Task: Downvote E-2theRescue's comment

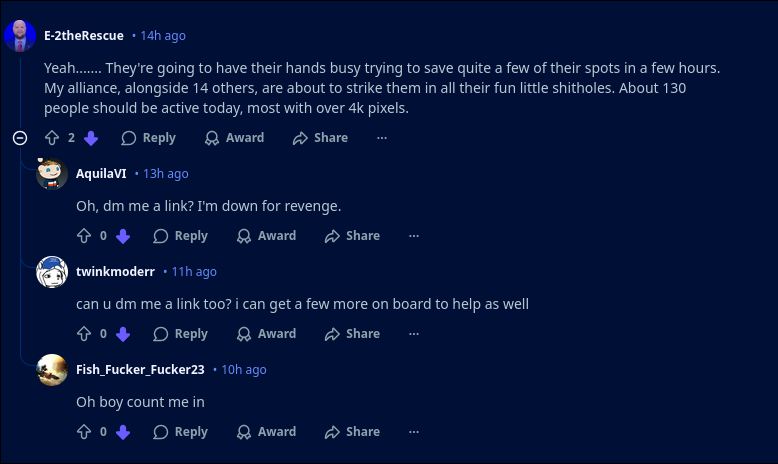Action: pyautogui.click(x=91, y=138)
